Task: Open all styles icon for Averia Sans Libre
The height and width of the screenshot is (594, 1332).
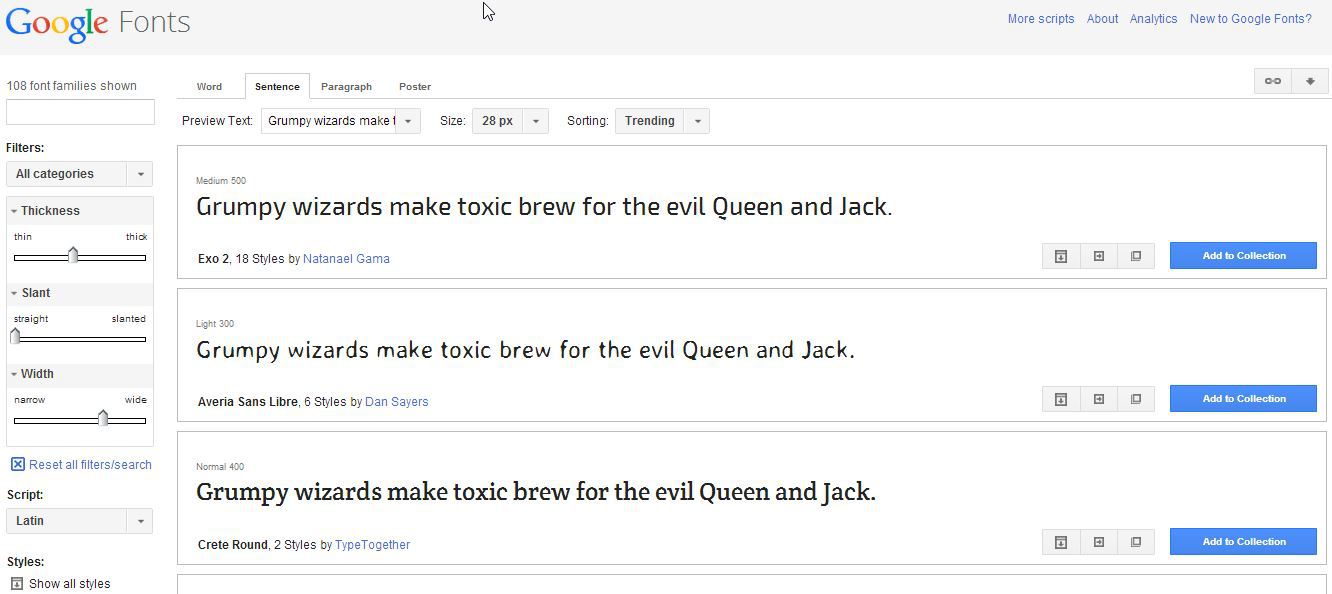Action: pyautogui.click(x=1061, y=399)
